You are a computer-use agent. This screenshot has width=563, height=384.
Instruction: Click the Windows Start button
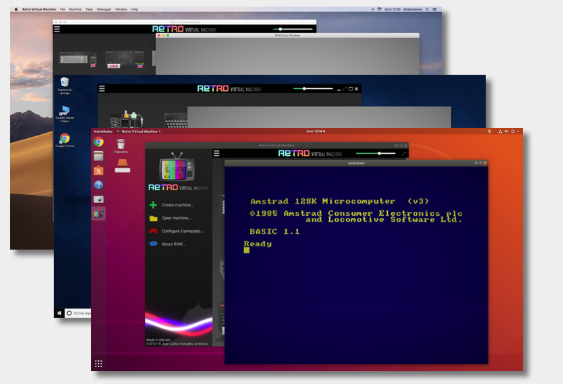coord(59,313)
